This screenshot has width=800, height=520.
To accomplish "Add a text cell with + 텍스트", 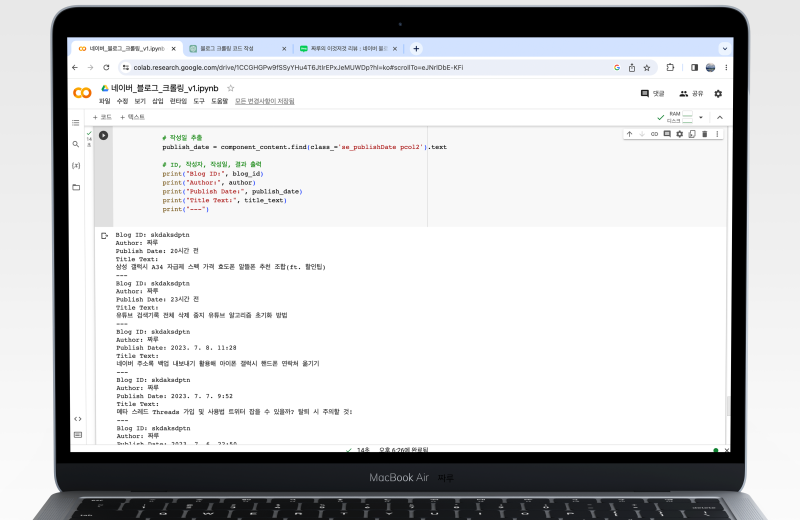I will (132, 117).
